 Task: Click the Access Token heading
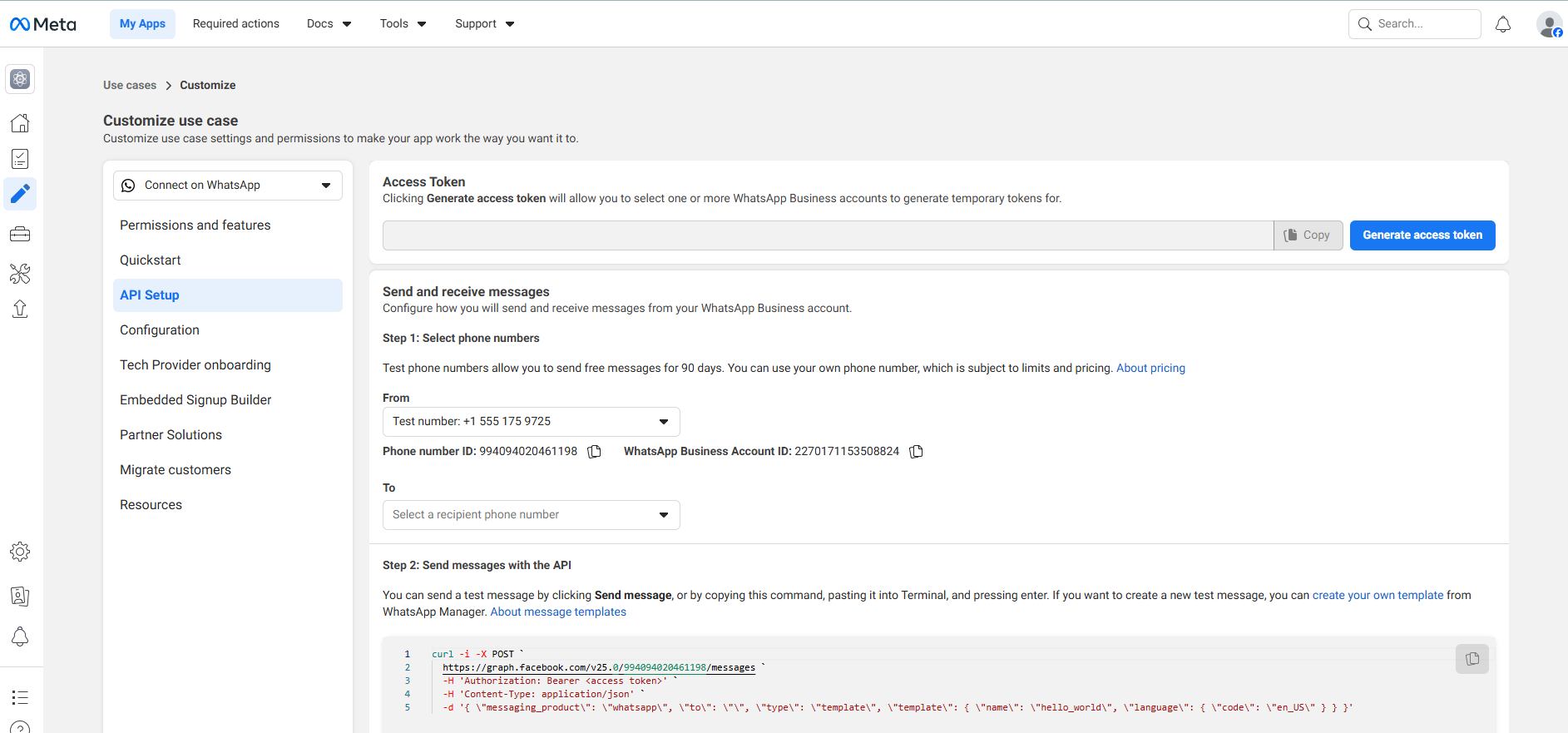423,181
